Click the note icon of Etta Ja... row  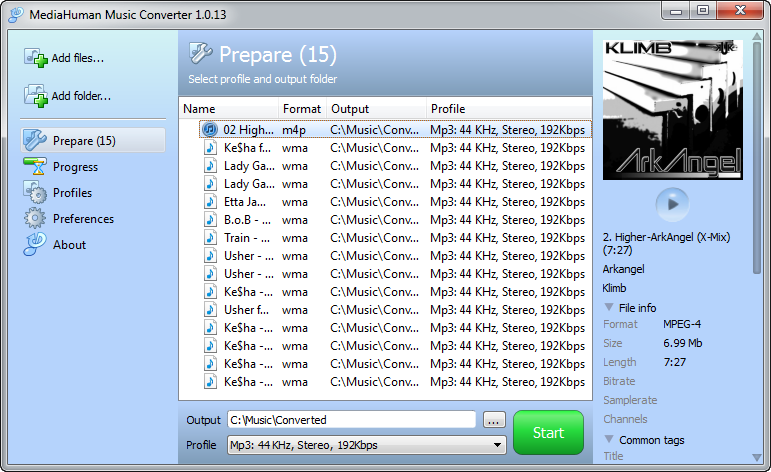pyautogui.click(x=210, y=202)
